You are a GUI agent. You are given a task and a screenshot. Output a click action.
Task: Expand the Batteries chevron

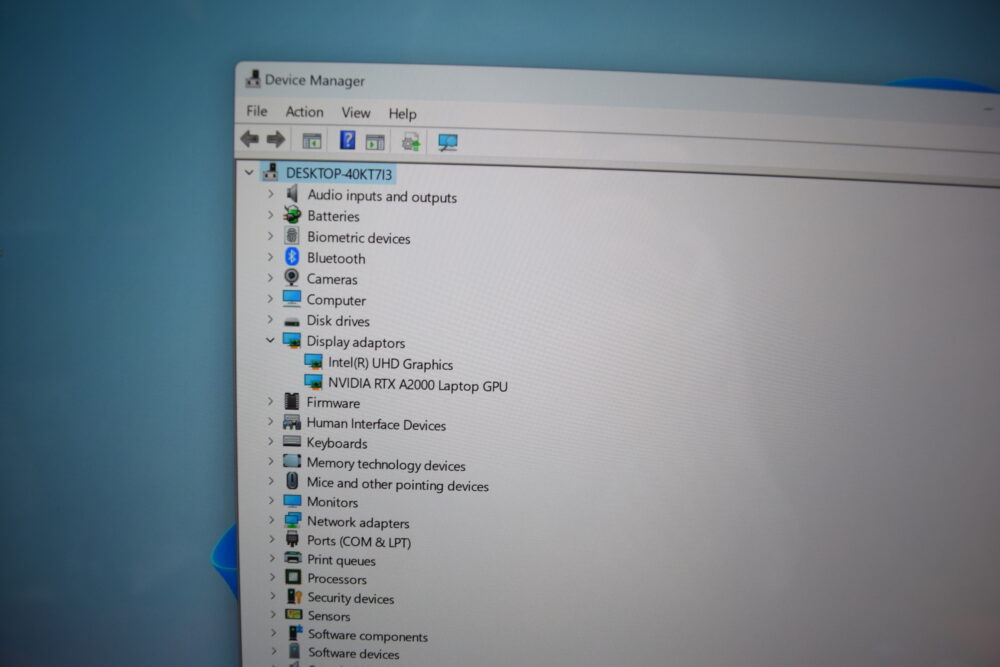(x=270, y=215)
